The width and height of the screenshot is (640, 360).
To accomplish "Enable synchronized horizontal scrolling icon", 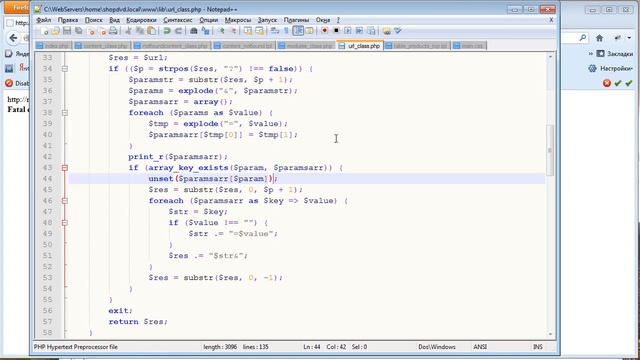I will 260,31.
